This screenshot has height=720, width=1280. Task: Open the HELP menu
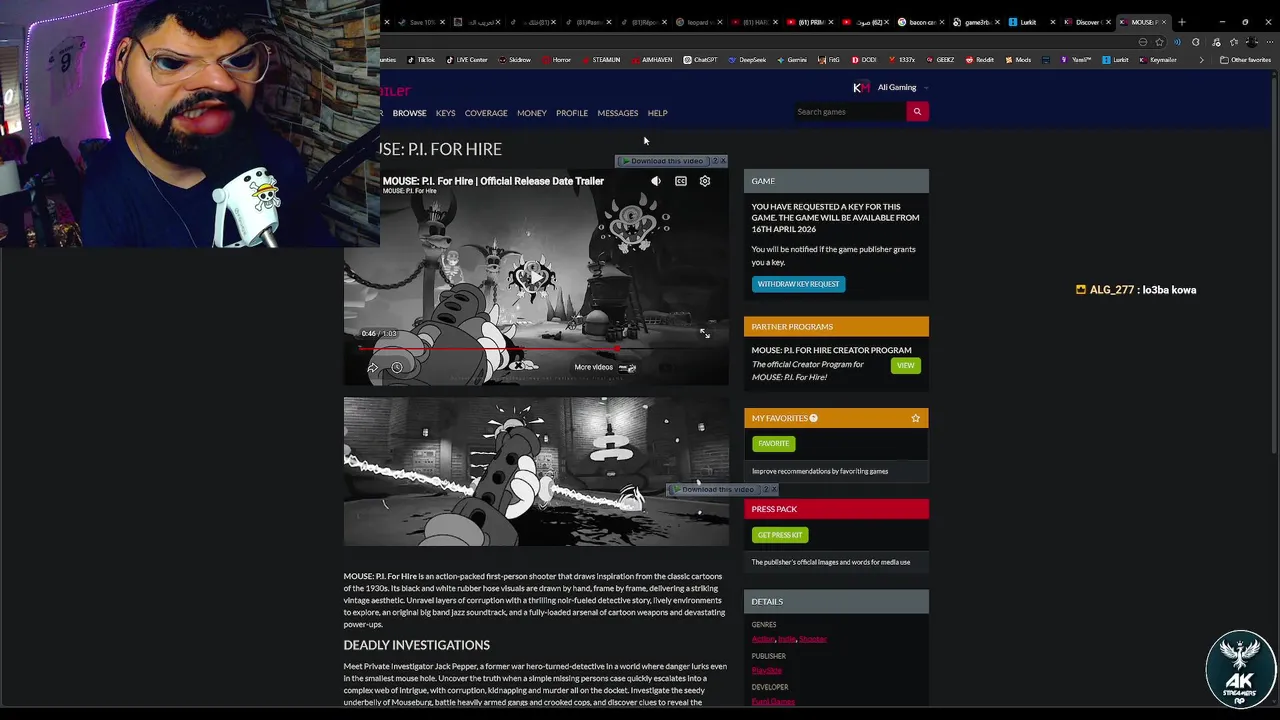[657, 113]
